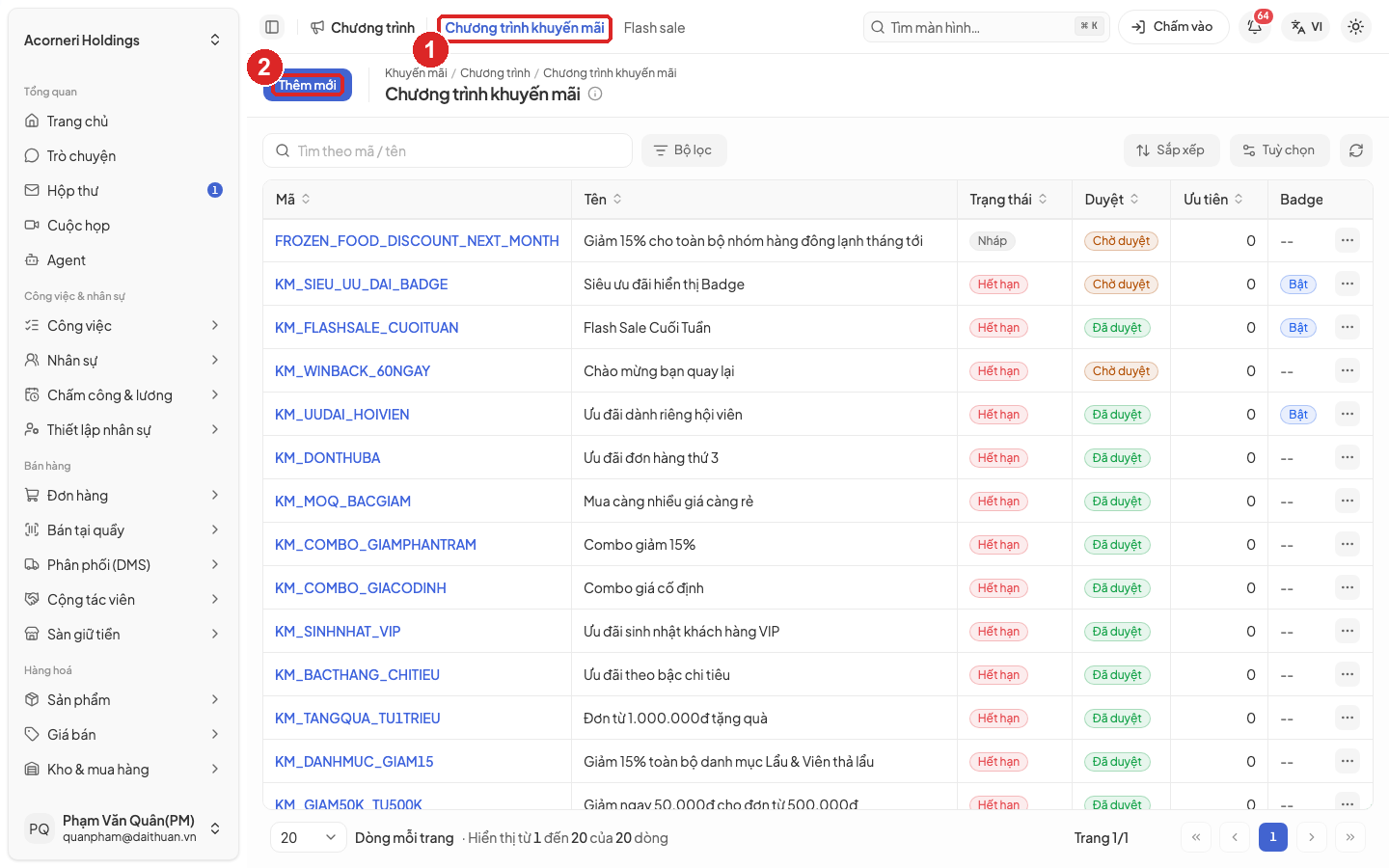Open row actions for KM_DONTHUBA
The height and width of the screenshot is (868, 1389).
pos(1348,457)
